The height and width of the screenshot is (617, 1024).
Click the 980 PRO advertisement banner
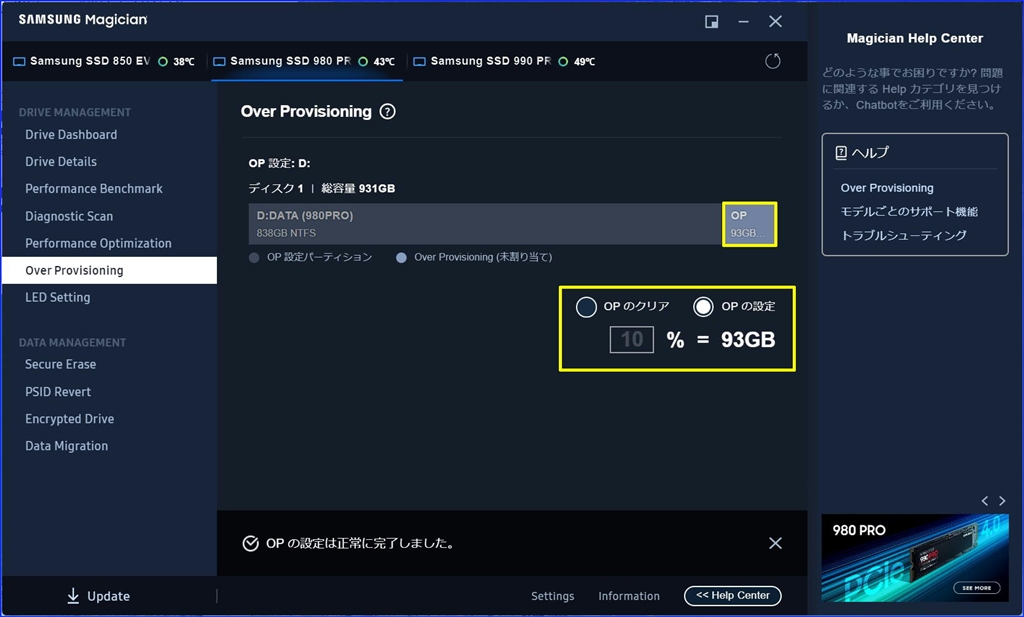click(916, 558)
